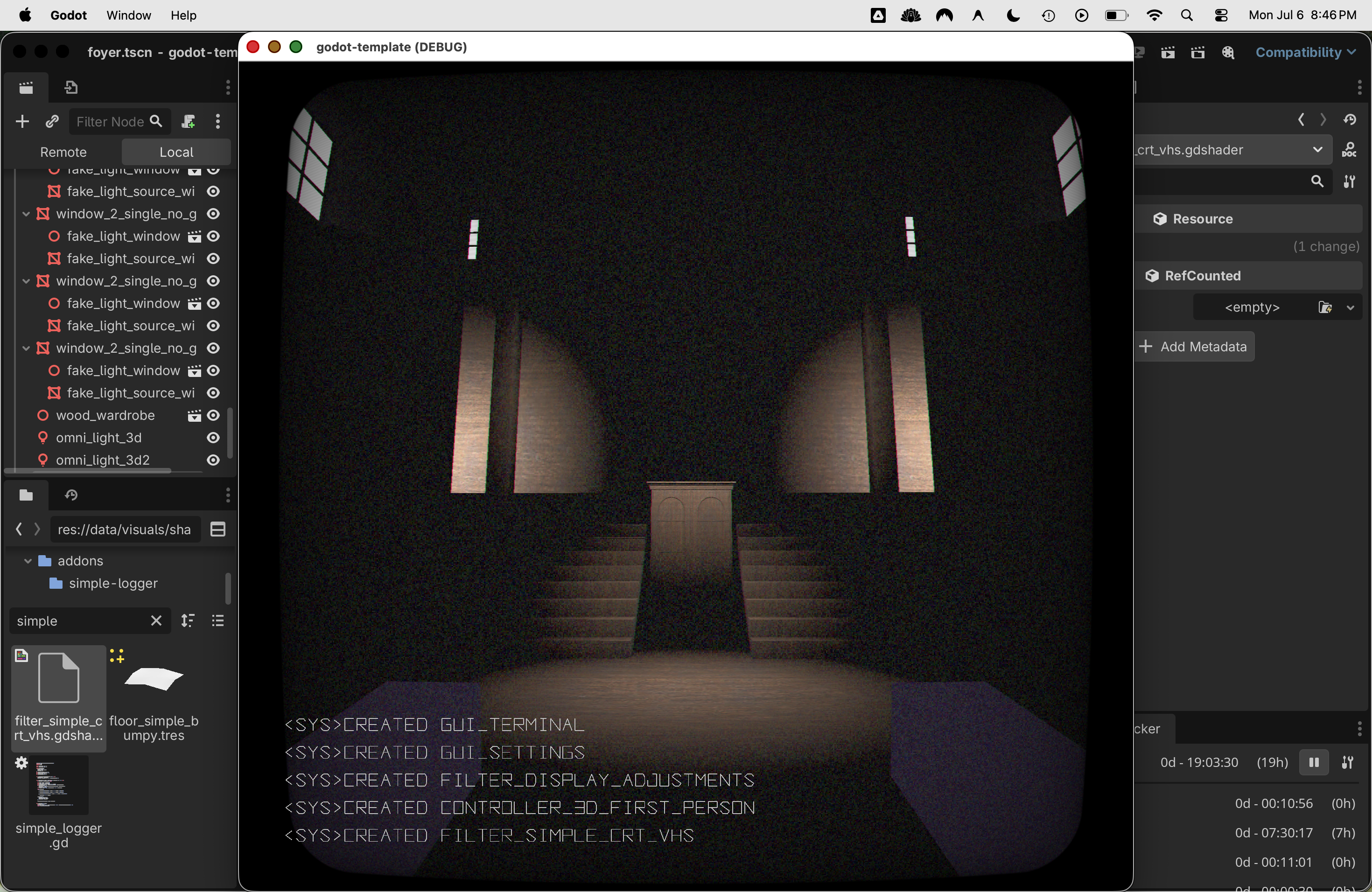Open History dock tab icon

(71, 495)
